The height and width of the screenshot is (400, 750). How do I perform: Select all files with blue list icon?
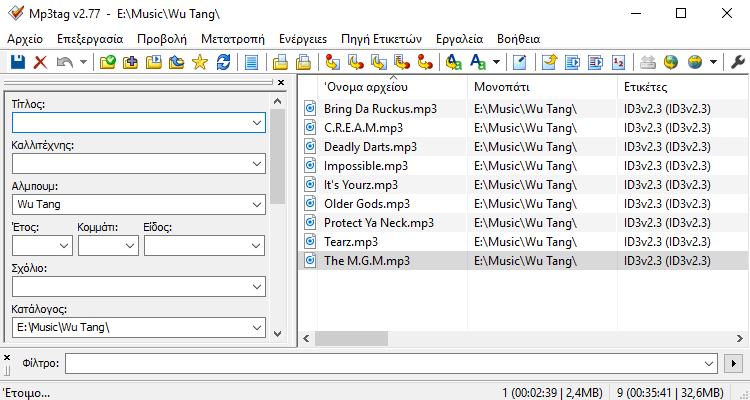coord(251,62)
